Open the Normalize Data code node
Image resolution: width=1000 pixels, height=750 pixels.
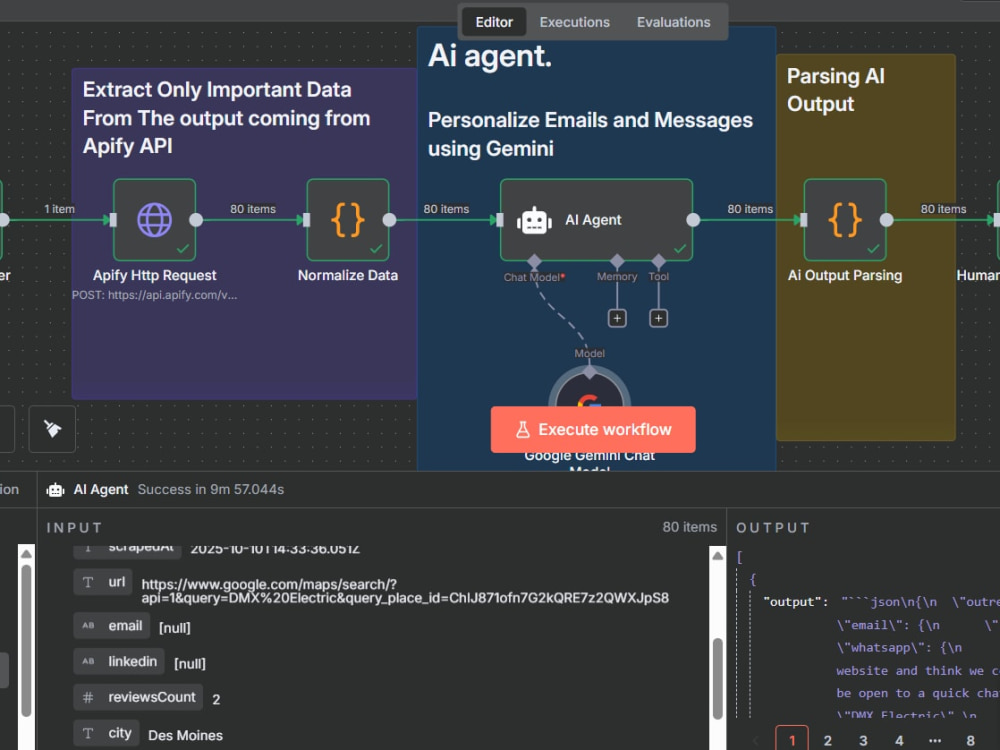pyautogui.click(x=348, y=220)
